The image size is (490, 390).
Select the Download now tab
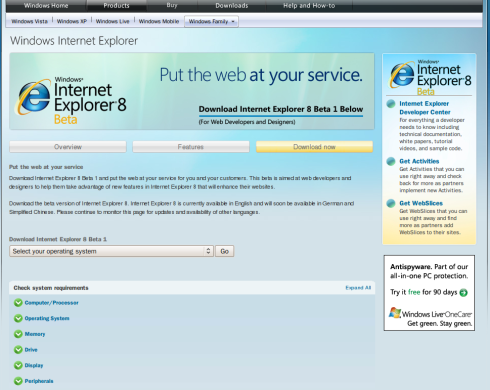click(314, 147)
